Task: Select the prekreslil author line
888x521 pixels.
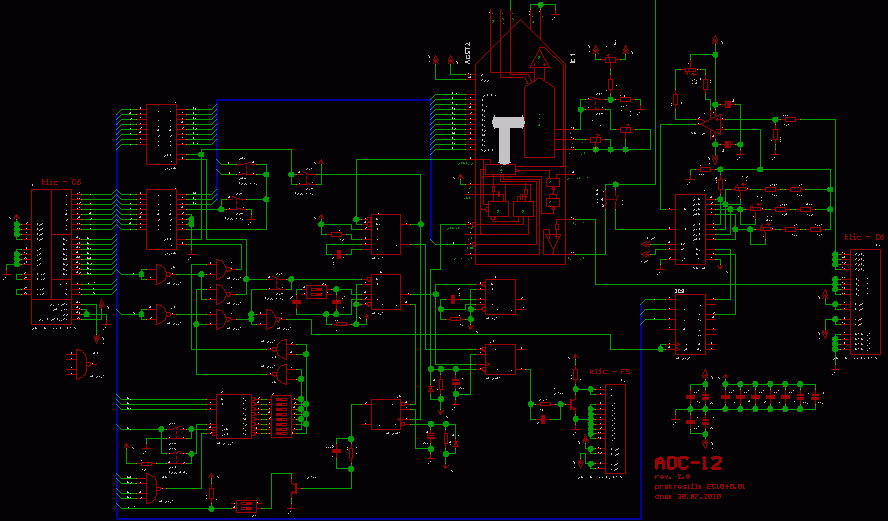Action: 700,486
